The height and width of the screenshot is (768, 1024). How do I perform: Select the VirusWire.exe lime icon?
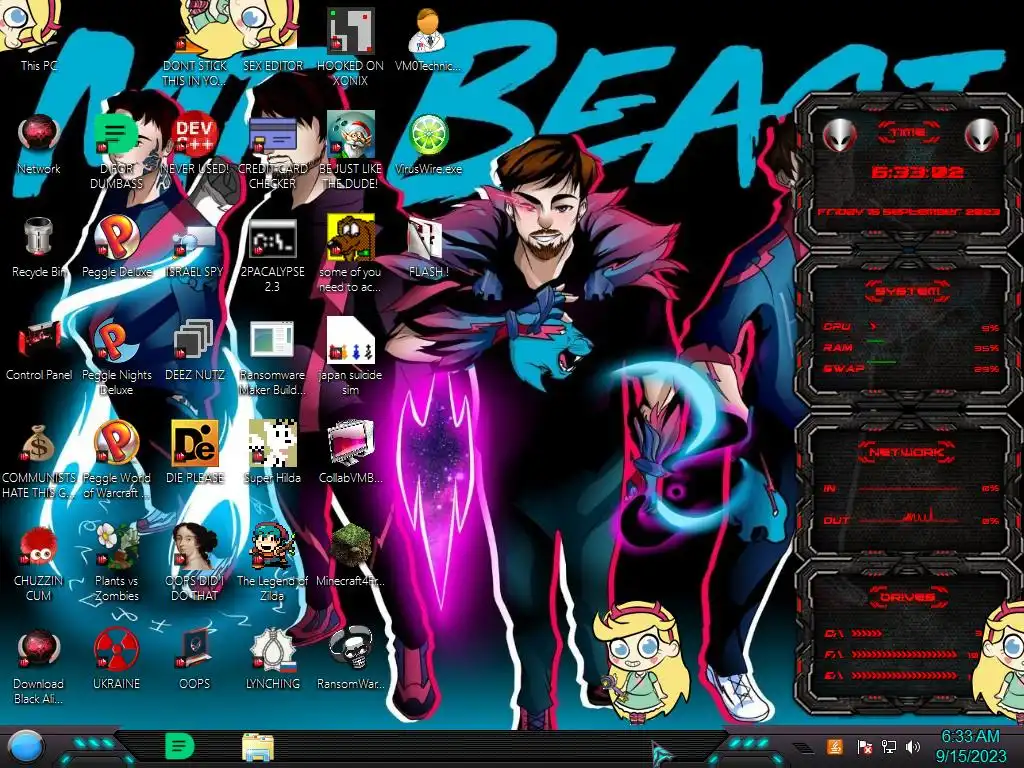[x=428, y=144]
